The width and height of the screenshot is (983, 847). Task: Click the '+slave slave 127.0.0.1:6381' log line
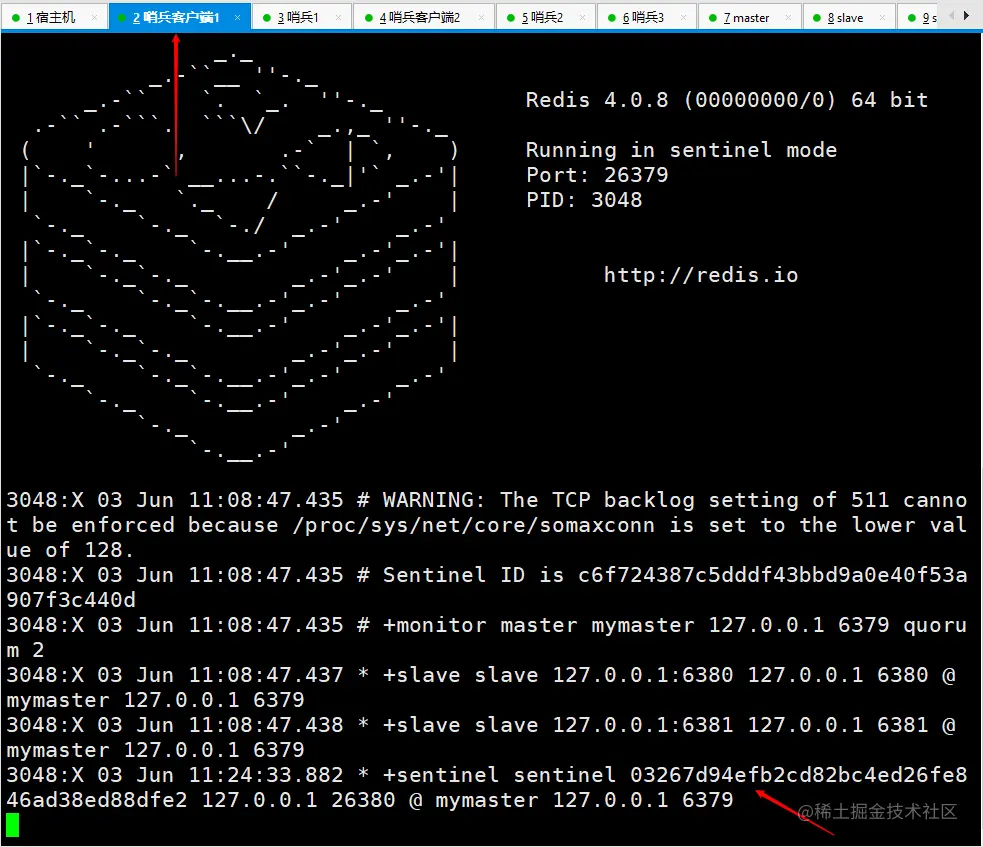(x=481, y=737)
